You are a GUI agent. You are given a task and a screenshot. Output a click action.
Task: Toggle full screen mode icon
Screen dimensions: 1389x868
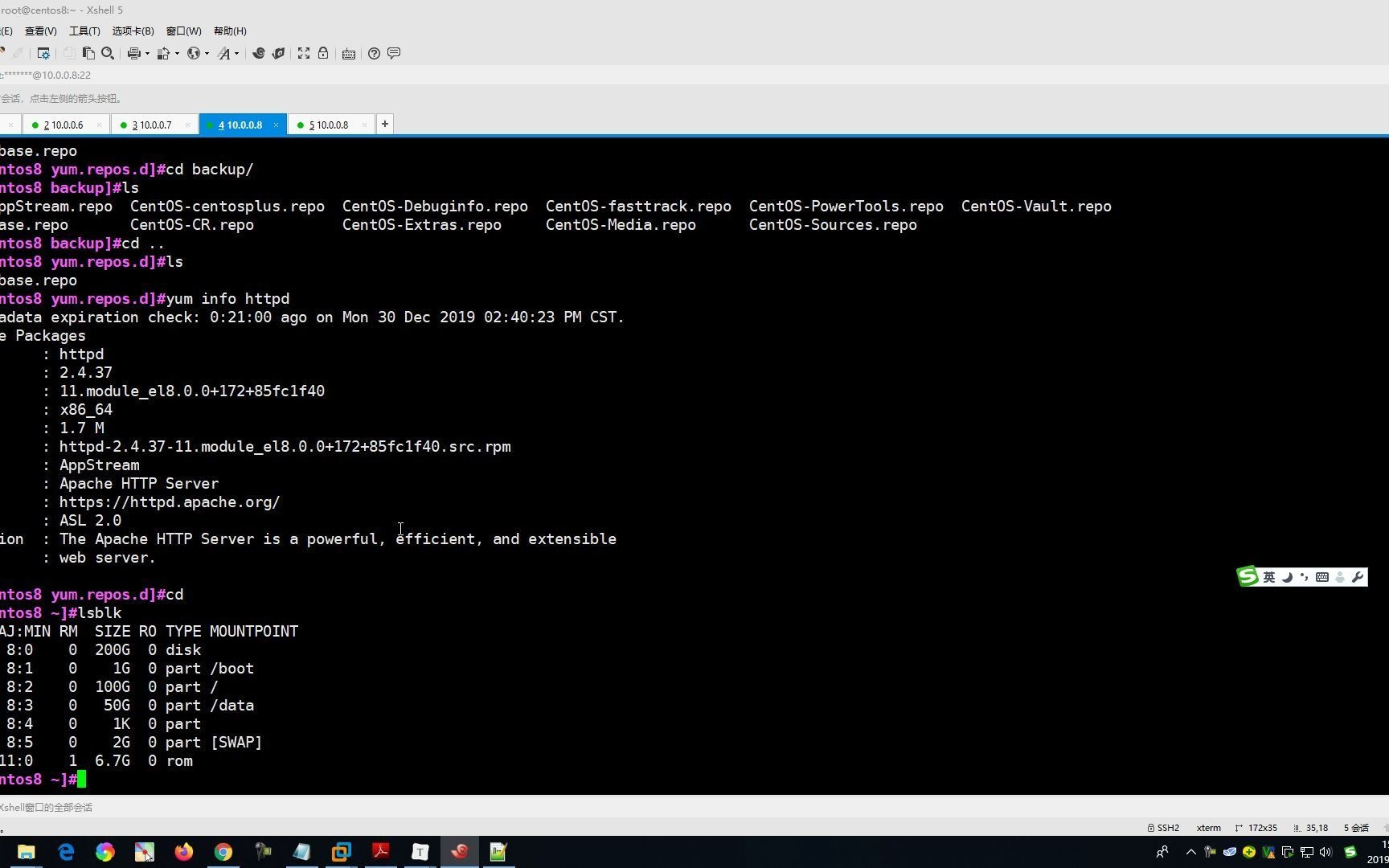tap(304, 54)
